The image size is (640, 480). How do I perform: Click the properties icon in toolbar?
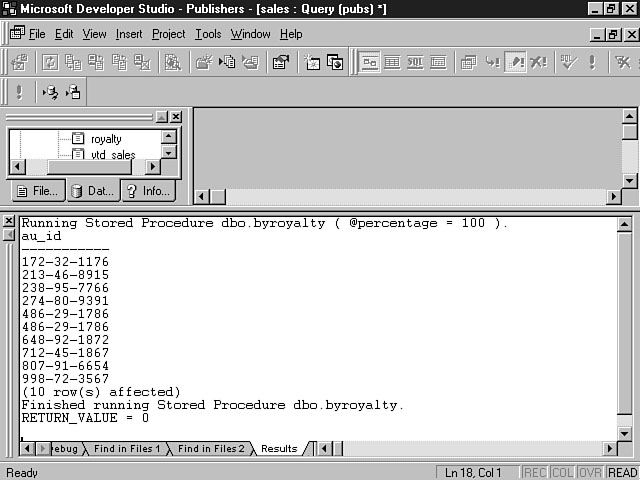pos(280,63)
